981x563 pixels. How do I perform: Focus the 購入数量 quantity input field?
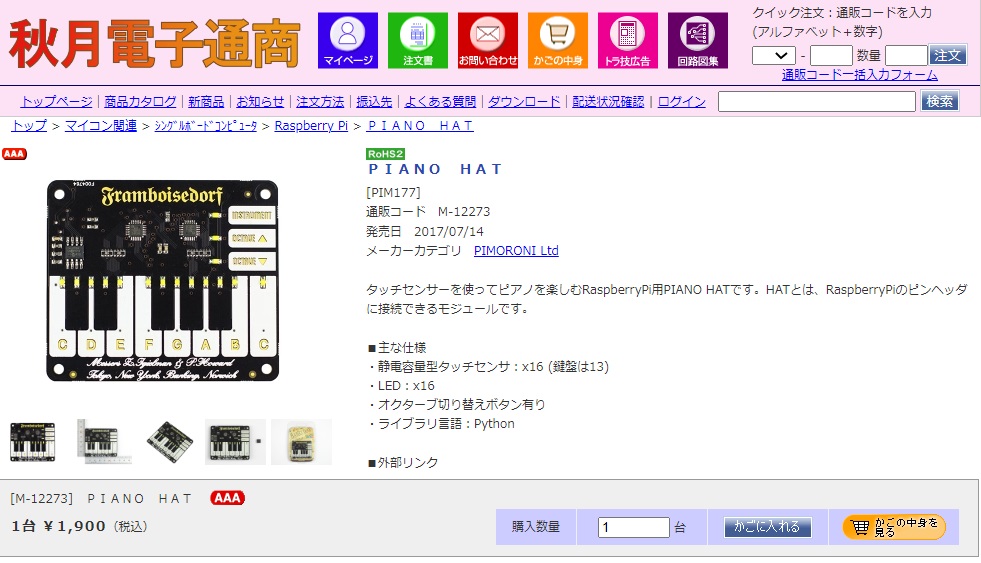[634, 527]
